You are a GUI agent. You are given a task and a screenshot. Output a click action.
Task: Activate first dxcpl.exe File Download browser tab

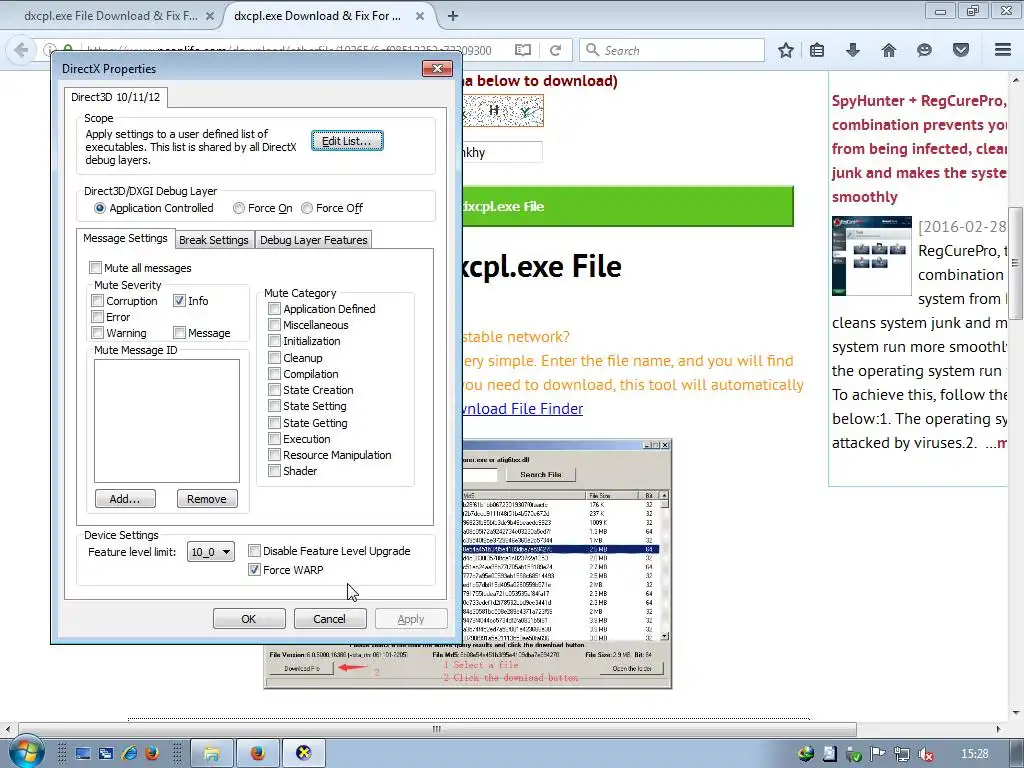pos(111,16)
